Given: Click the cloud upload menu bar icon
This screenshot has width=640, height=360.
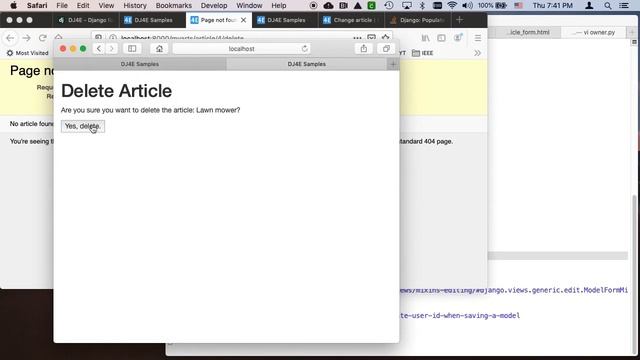Looking at the screenshot, I should pyautogui.click(x=328, y=5).
